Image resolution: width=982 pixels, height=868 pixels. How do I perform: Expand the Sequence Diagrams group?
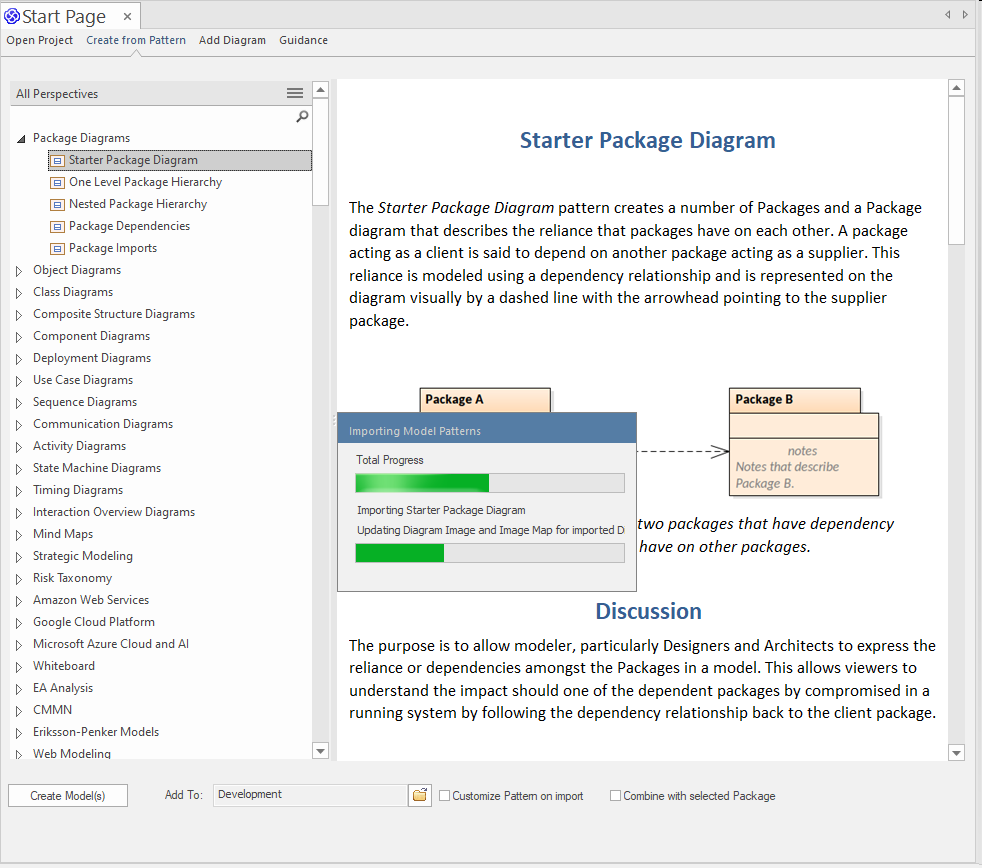pos(19,402)
